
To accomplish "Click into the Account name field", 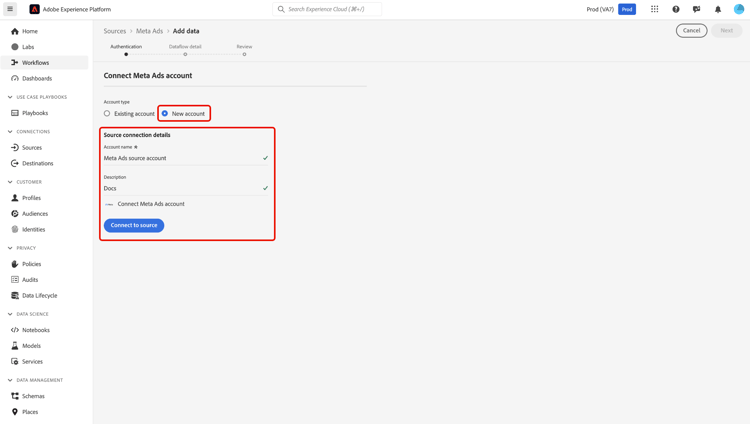I will [x=187, y=158].
